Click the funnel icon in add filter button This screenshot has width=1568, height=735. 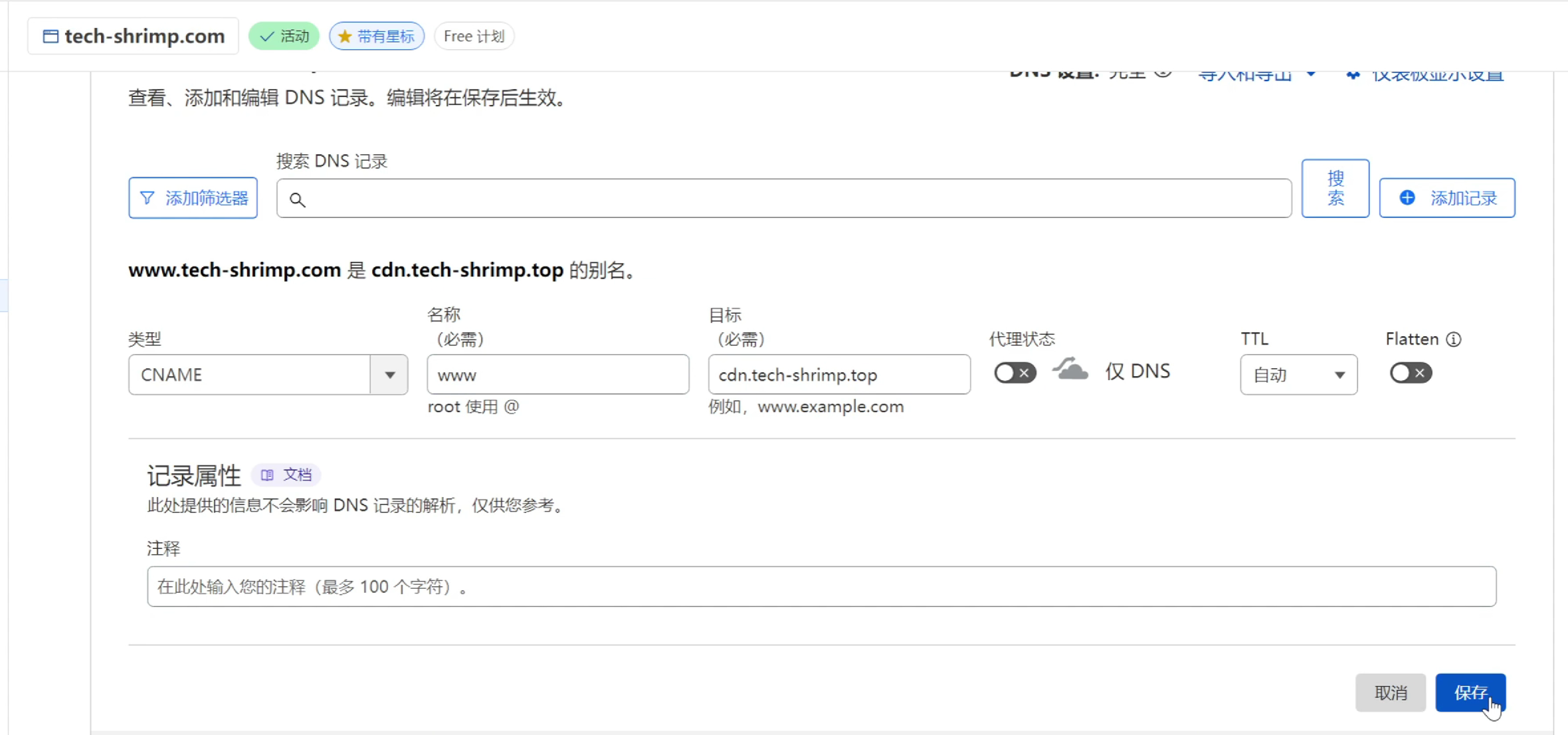click(x=147, y=198)
